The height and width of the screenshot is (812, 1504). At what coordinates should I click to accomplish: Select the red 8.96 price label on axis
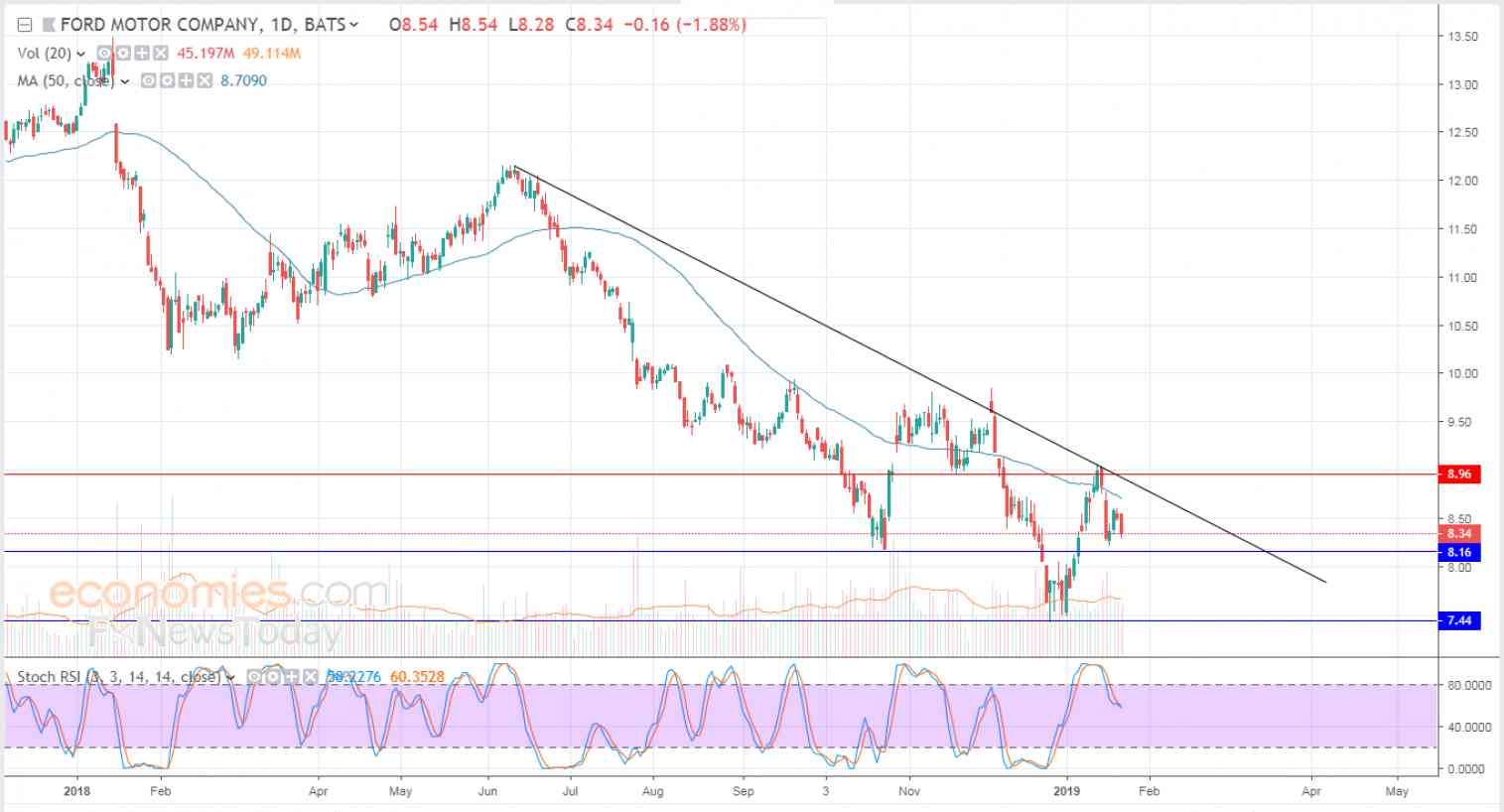click(x=1459, y=474)
